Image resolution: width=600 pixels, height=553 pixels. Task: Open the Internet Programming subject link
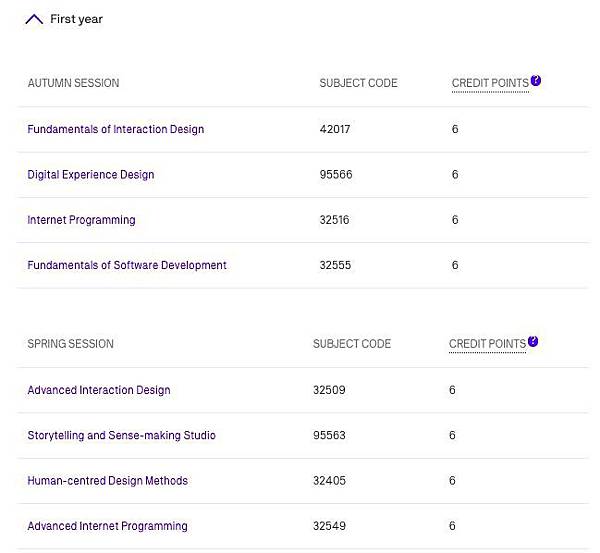81,220
